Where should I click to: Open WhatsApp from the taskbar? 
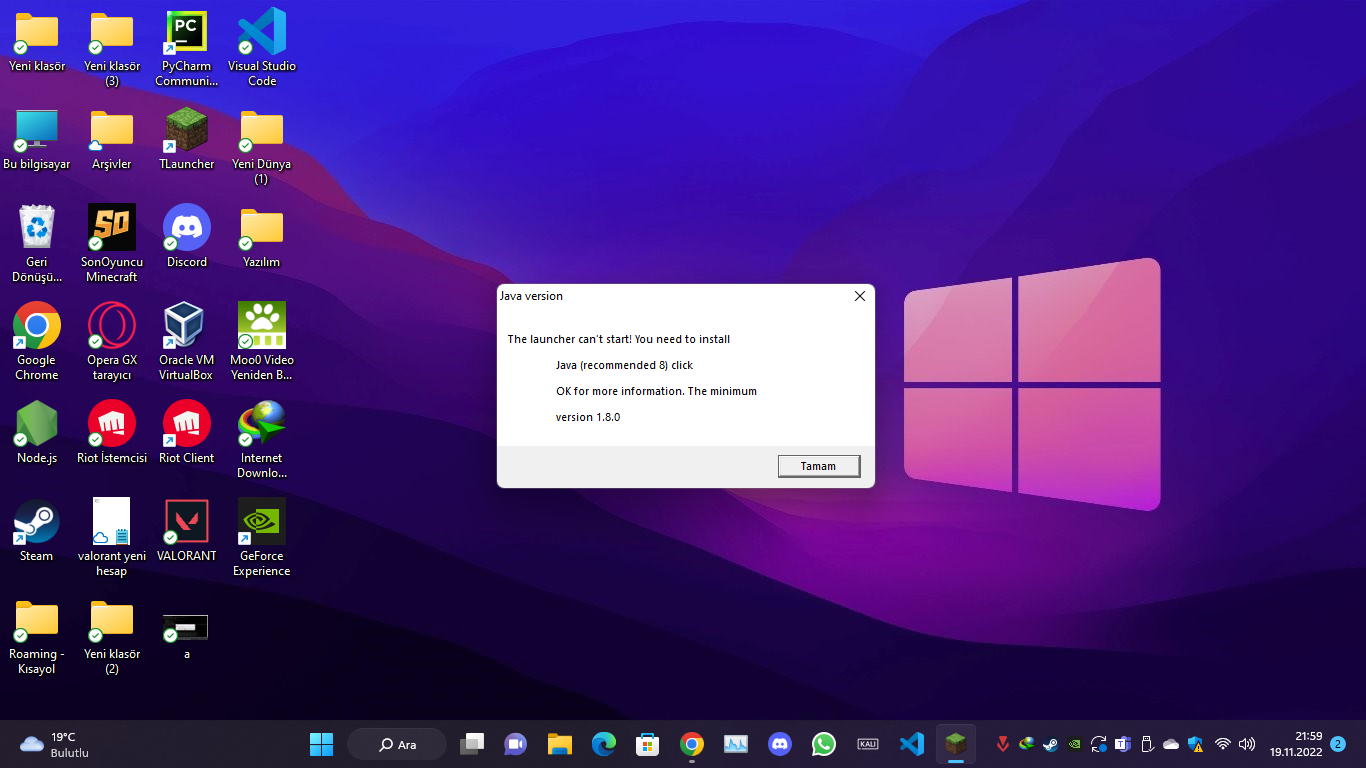coord(823,744)
